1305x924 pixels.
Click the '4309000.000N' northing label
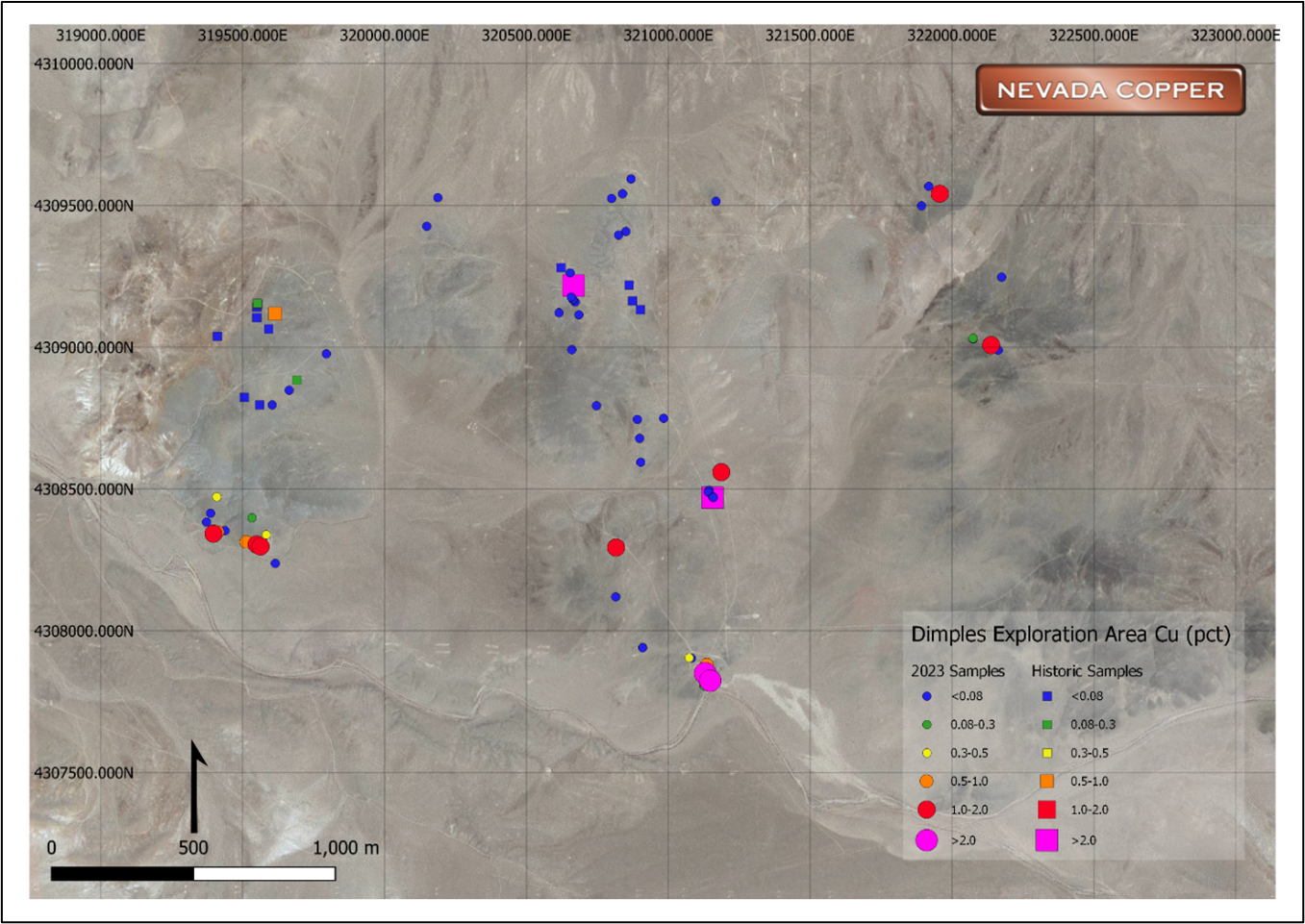(84, 347)
